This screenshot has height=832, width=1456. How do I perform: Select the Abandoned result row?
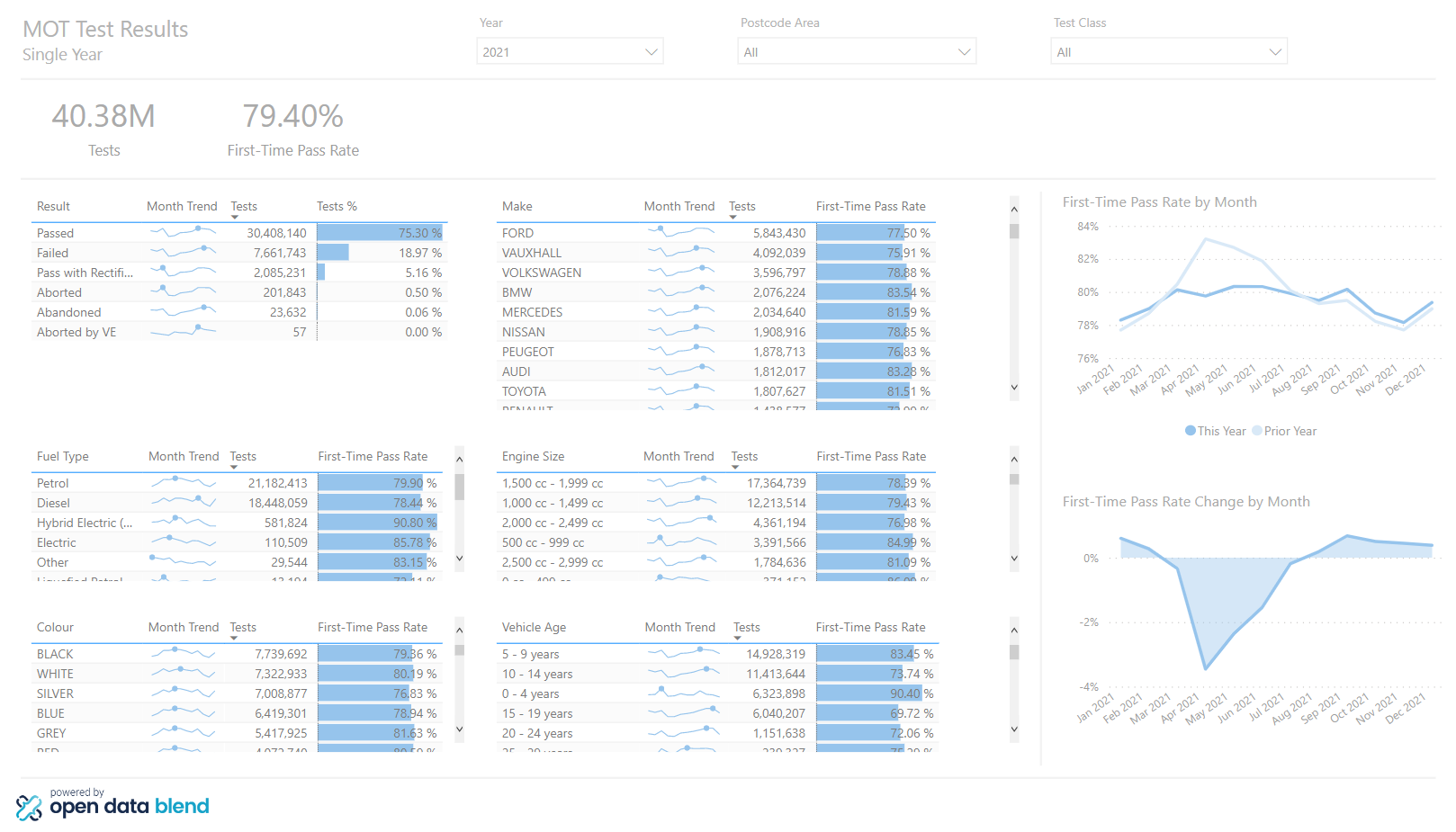239,312
